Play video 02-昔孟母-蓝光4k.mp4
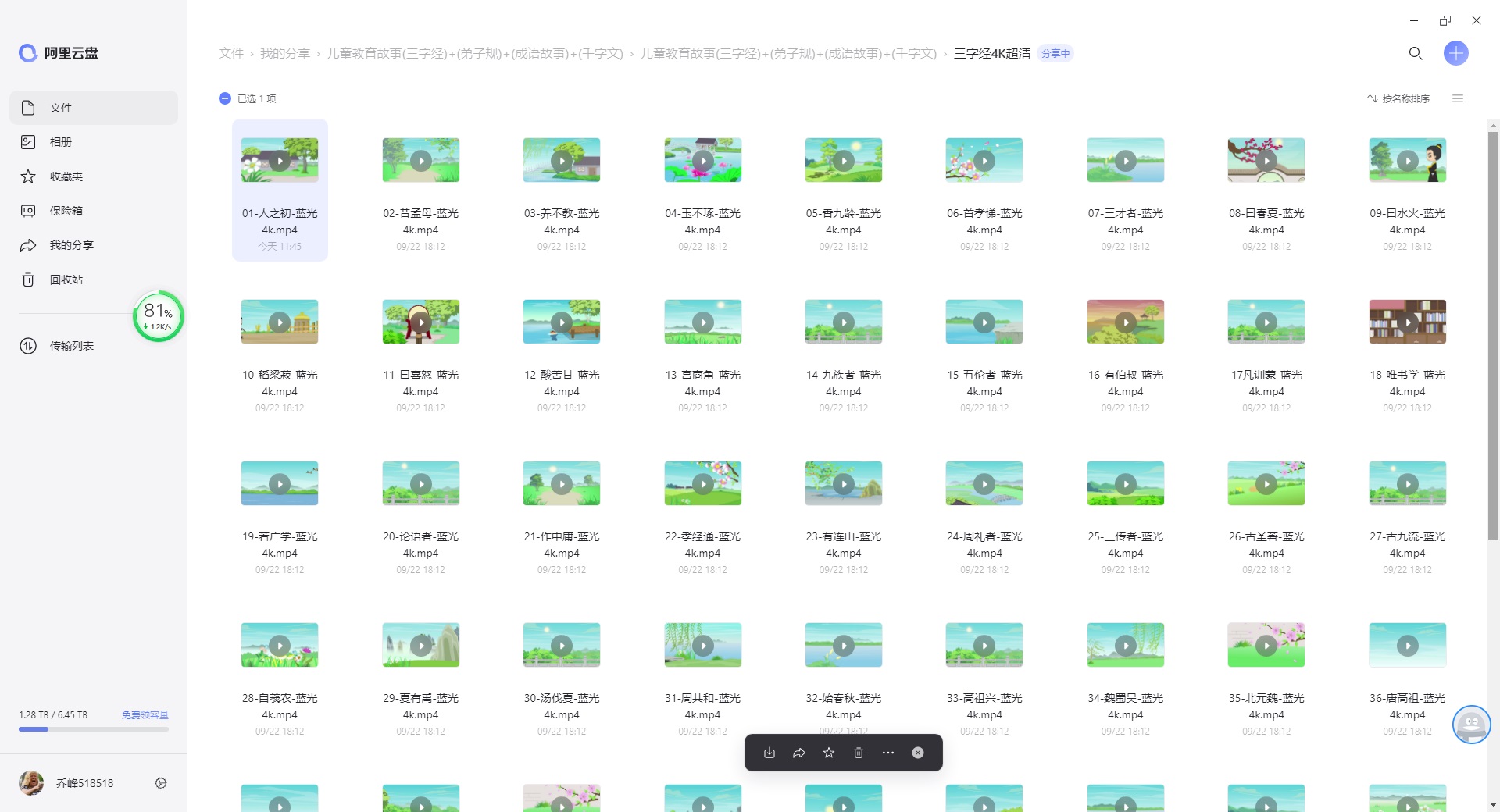 tap(421, 160)
